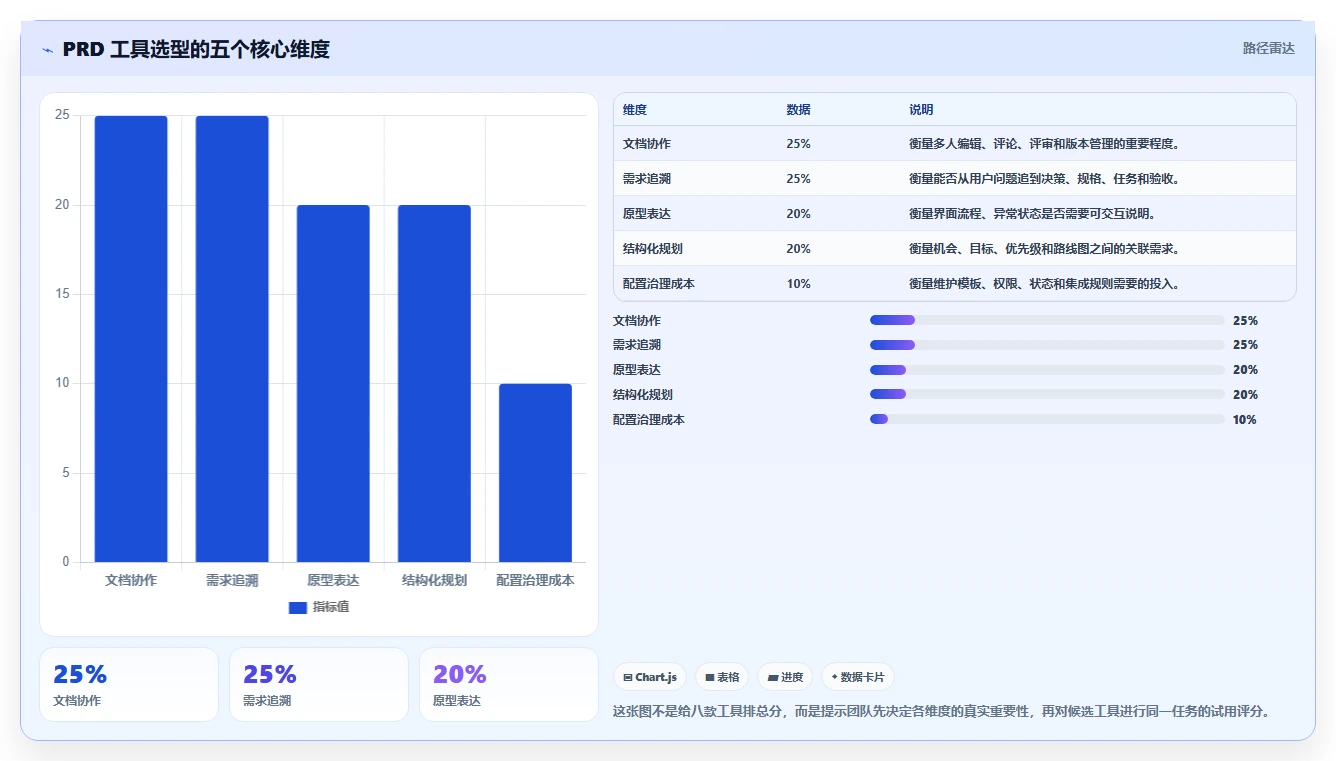Click the lightning icon beside the PRD title
Viewport: 1336px width, 761px height.
coord(47,49)
